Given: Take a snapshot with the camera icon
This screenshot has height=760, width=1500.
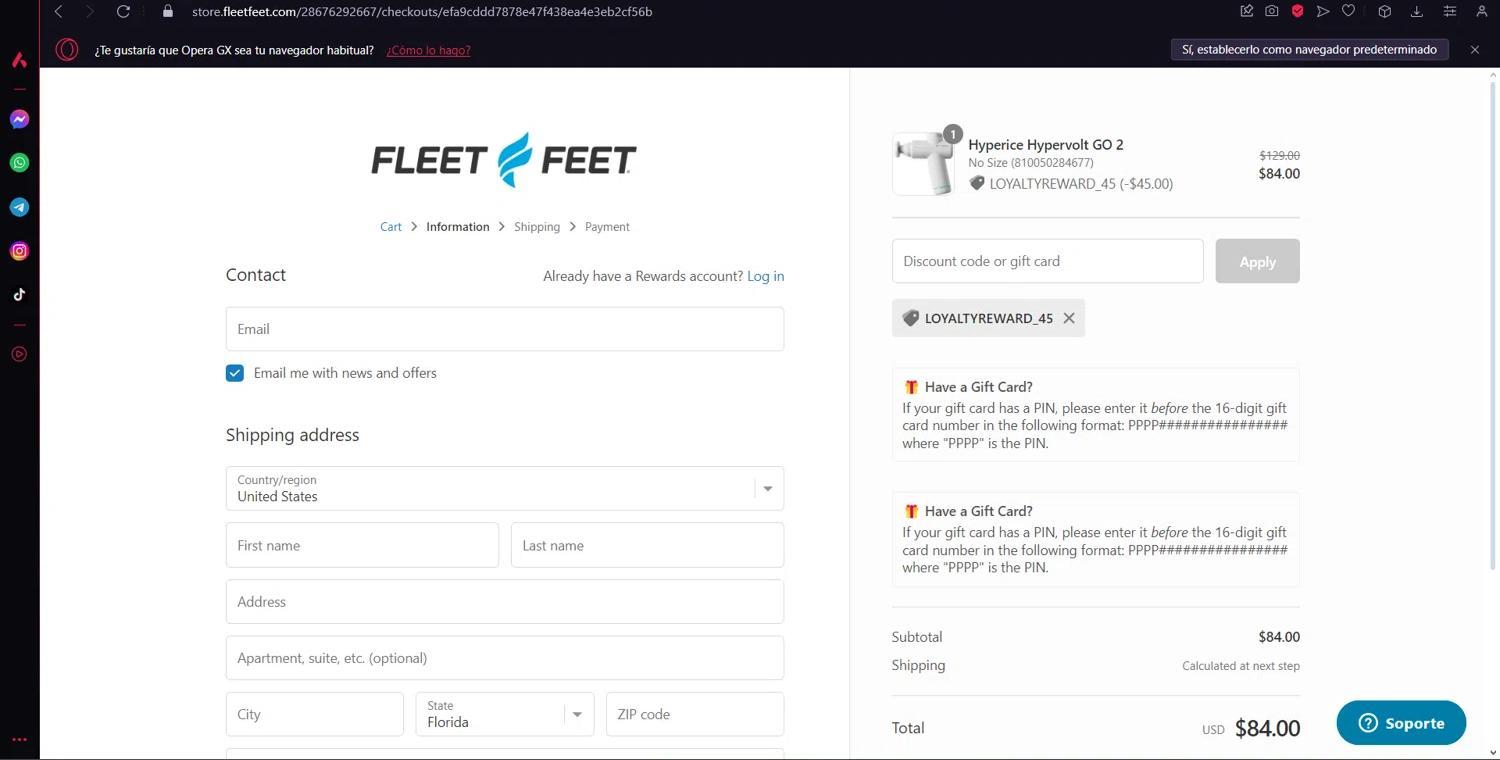Looking at the screenshot, I should [x=1272, y=11].
